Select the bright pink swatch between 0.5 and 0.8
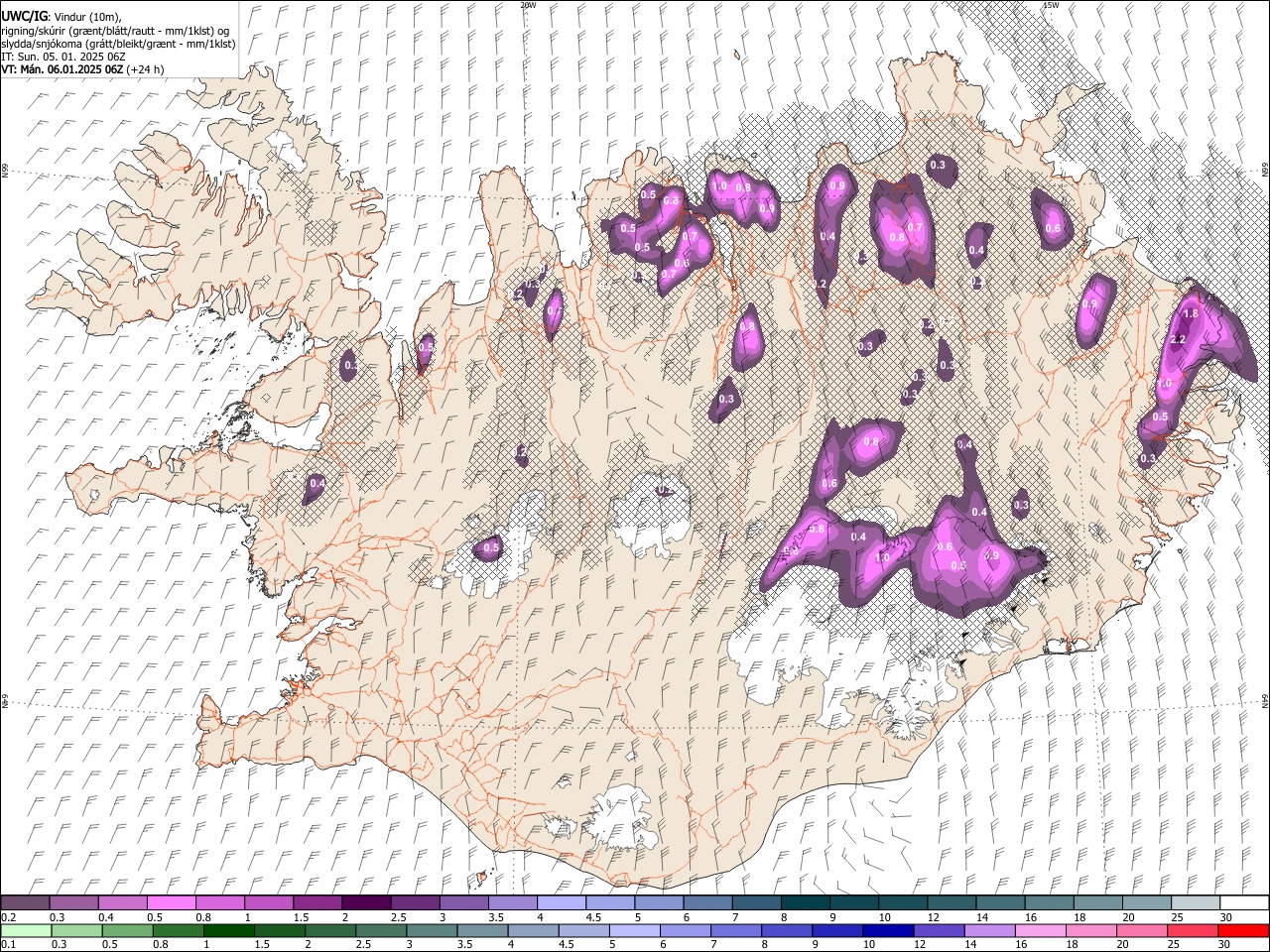The height and width of the screenshot is (952, 1270). [x=171, y=902]
